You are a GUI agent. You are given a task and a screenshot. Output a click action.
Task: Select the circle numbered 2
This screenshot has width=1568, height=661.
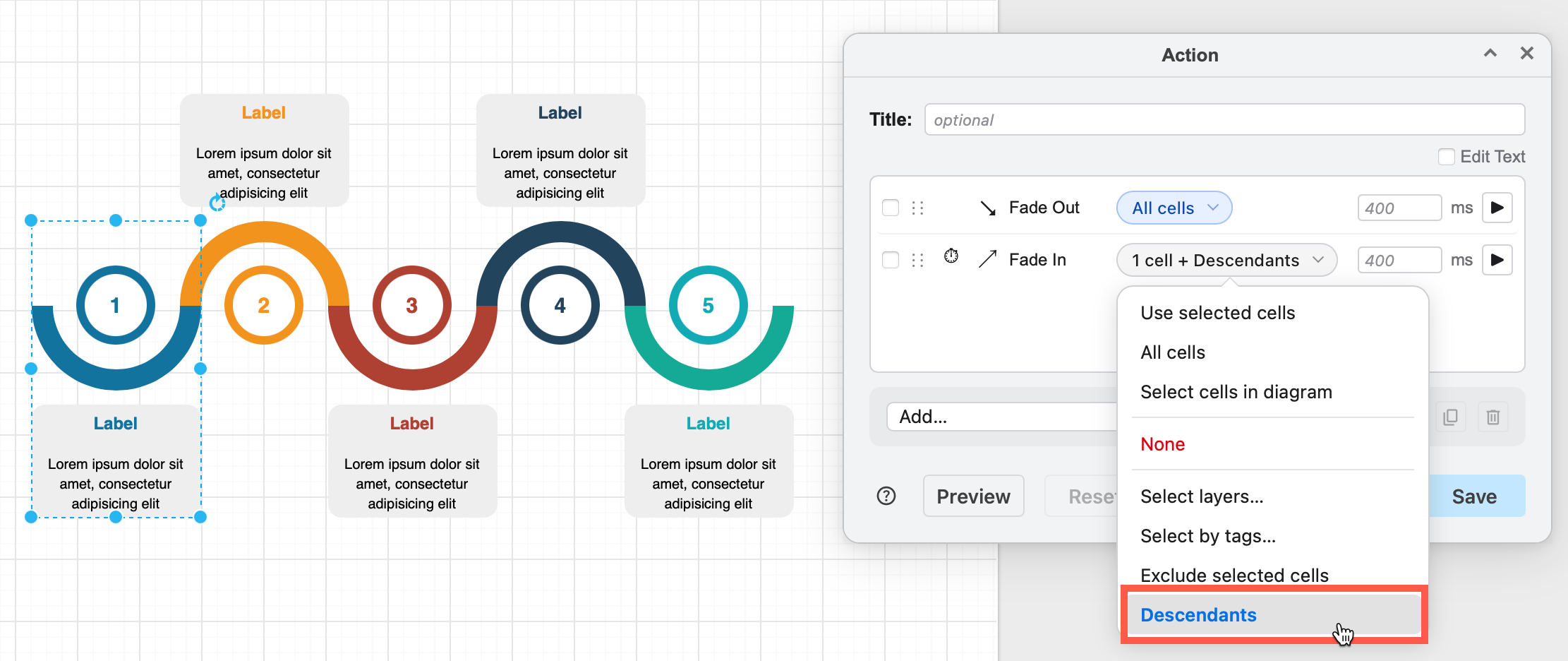tap(264, 305)
